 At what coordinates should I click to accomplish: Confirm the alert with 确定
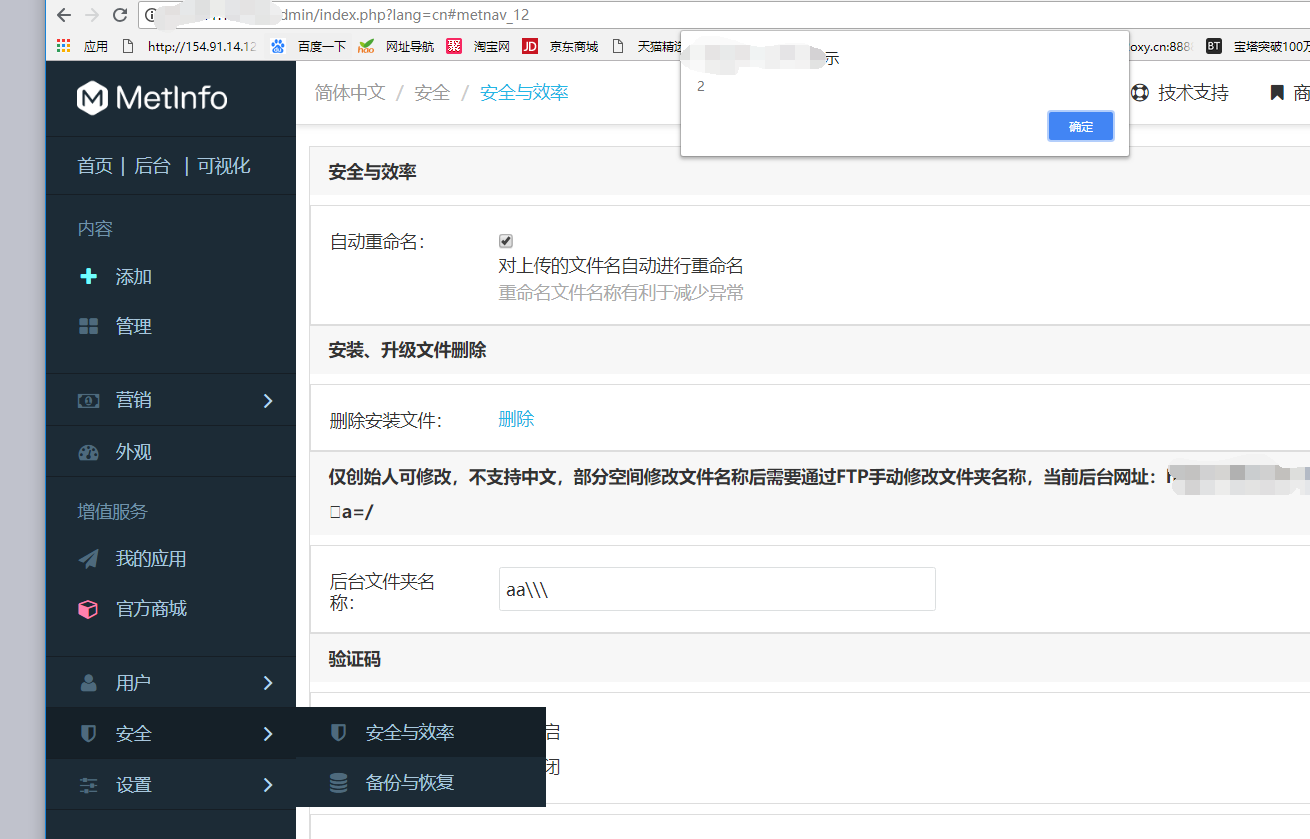1081,126
